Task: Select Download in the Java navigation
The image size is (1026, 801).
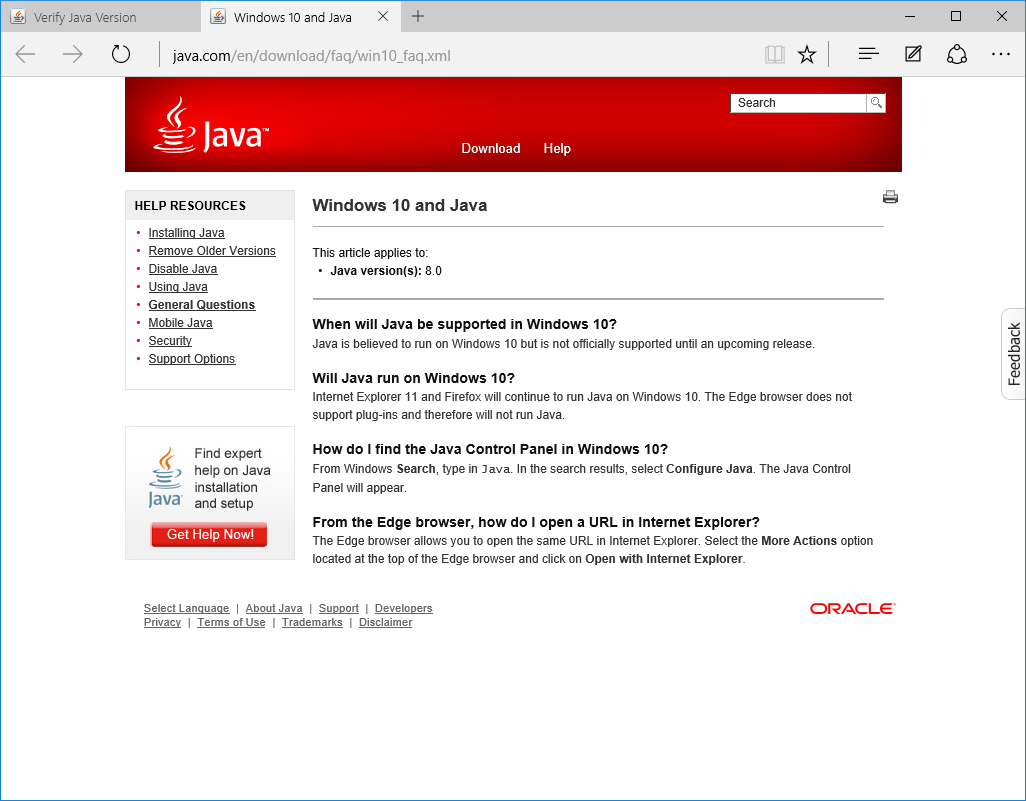Action: pyautogui.click(x=490, y=148)
